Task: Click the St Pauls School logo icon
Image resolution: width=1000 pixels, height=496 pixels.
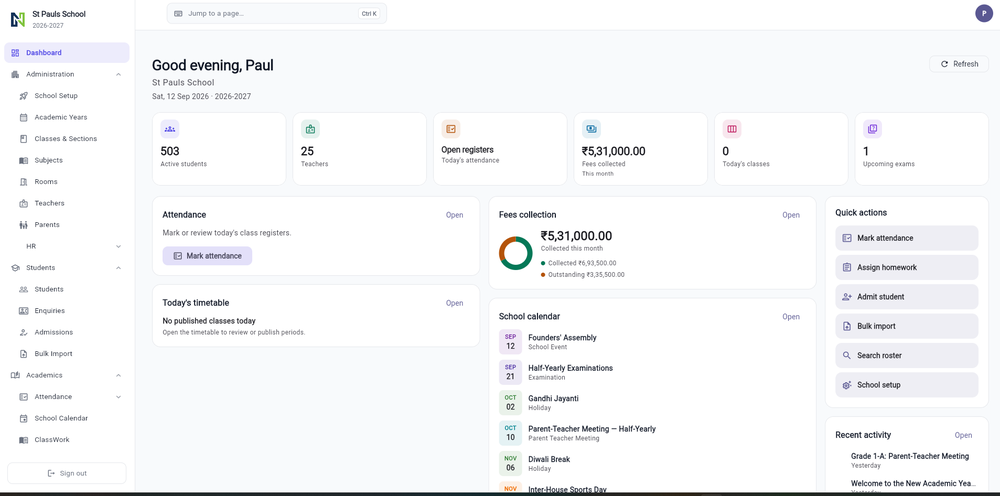Action: pos(18,19)
